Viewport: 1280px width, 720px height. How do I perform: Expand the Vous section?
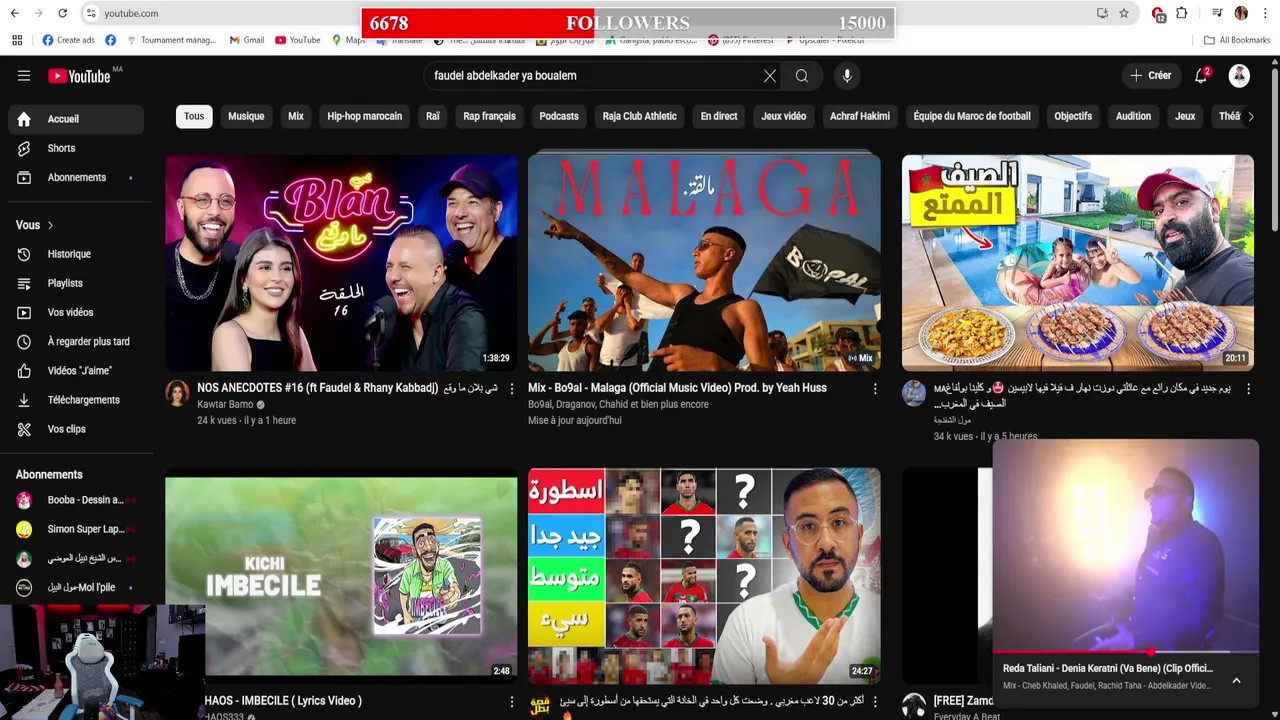35,225
